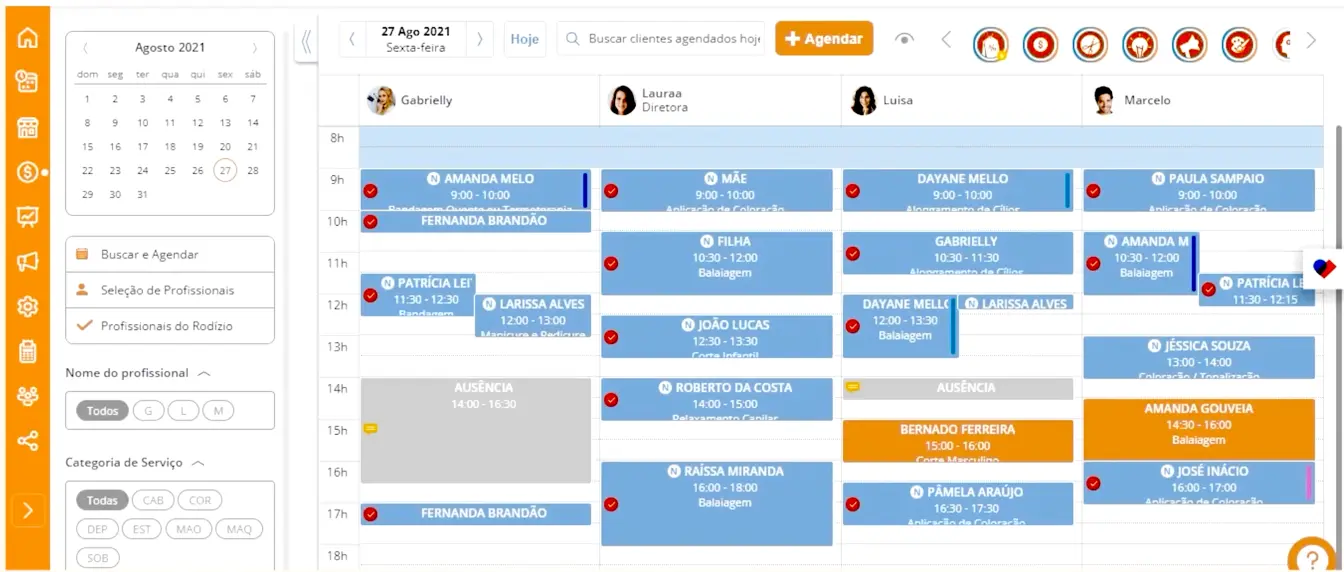Collapse the Categoria de Serviço section
Screen dimensions: 1344x572
198,463
